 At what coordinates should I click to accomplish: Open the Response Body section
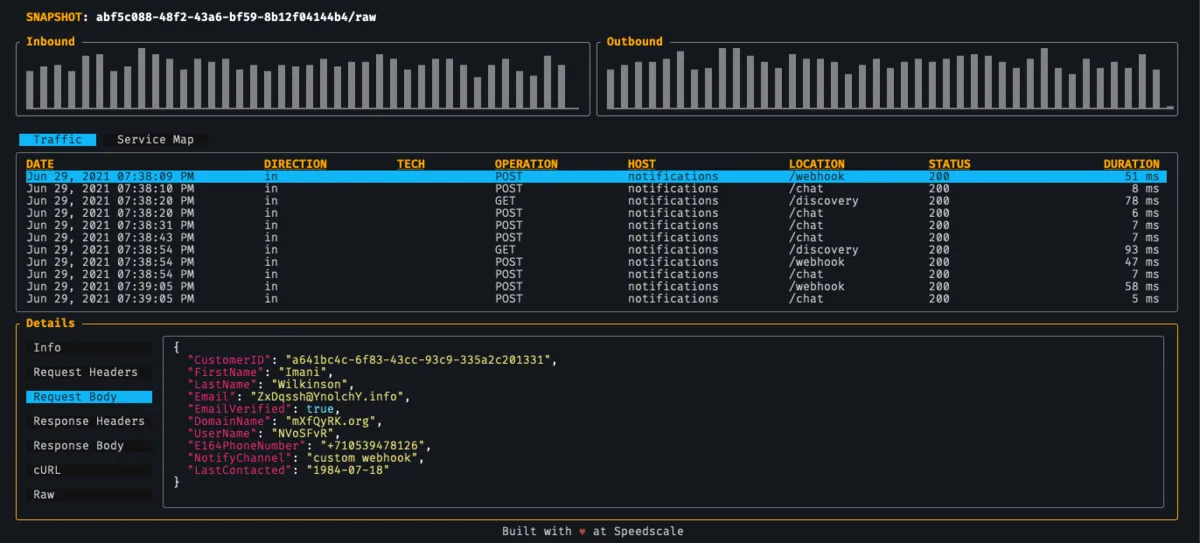tap(79, 446)
